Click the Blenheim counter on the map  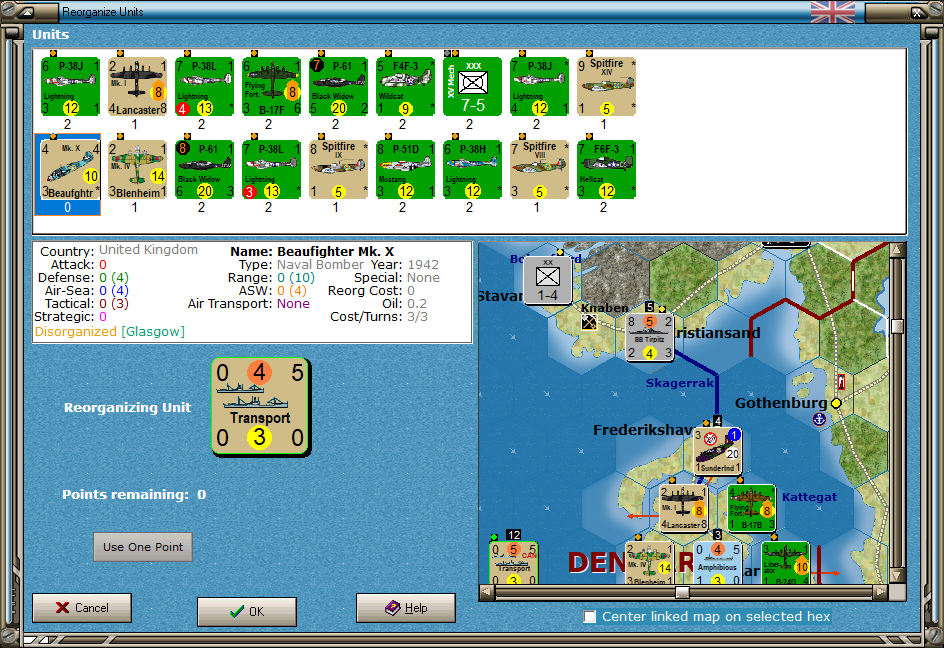[649, 563]
